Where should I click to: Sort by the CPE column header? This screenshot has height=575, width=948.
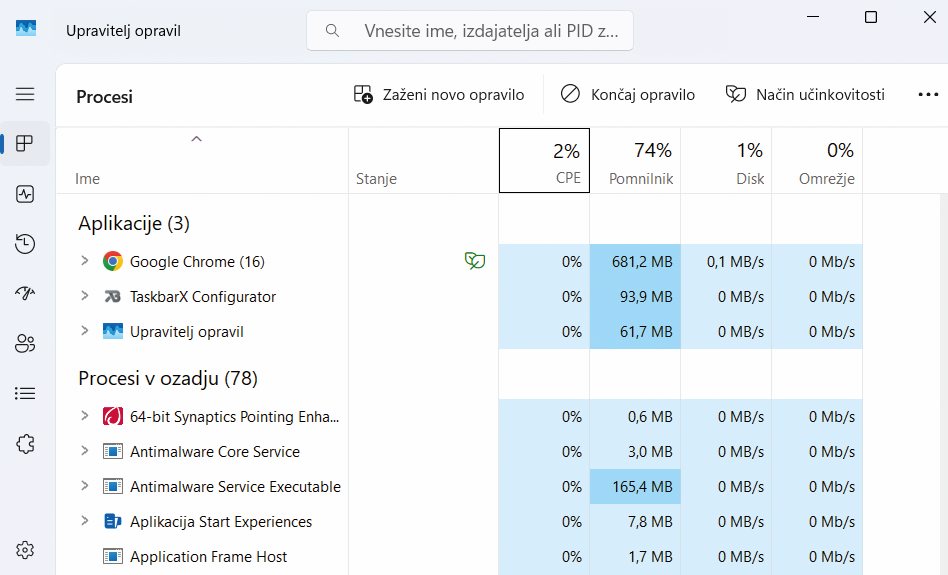pyautogui.click(x=544, y=161)
